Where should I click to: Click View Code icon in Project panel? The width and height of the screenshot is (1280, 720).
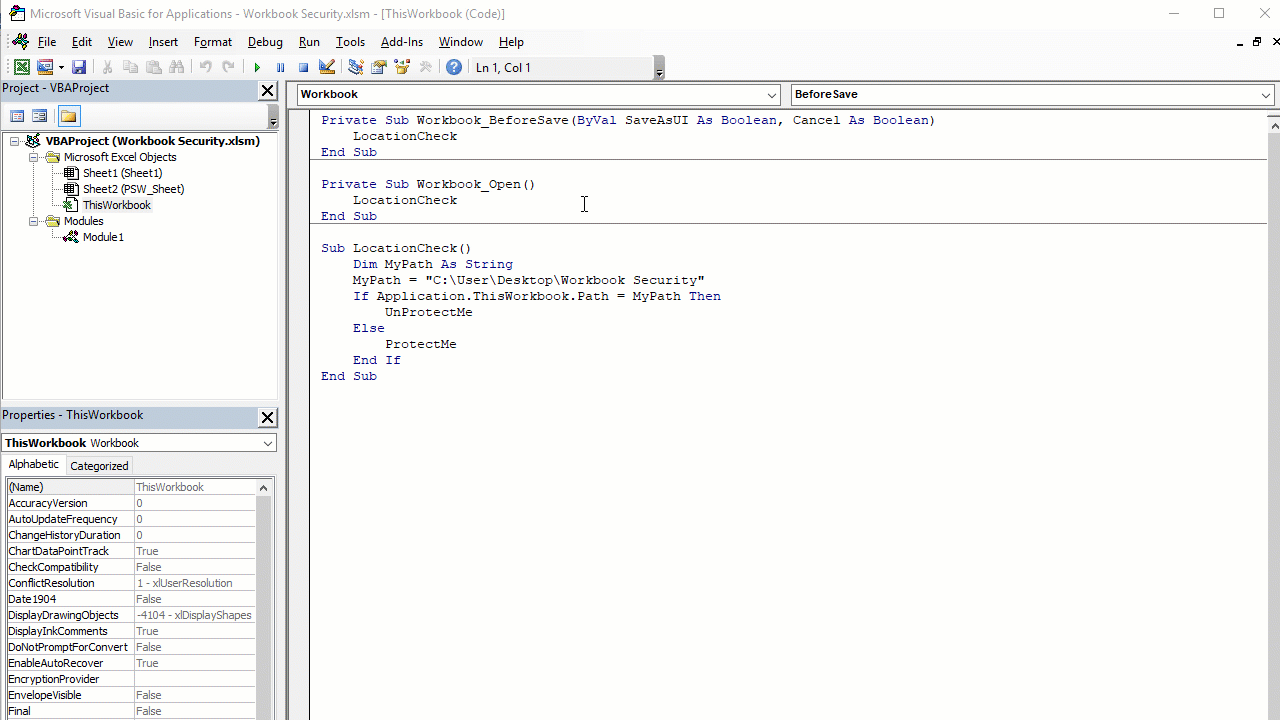pyautogui.click(x=17, y=116)
